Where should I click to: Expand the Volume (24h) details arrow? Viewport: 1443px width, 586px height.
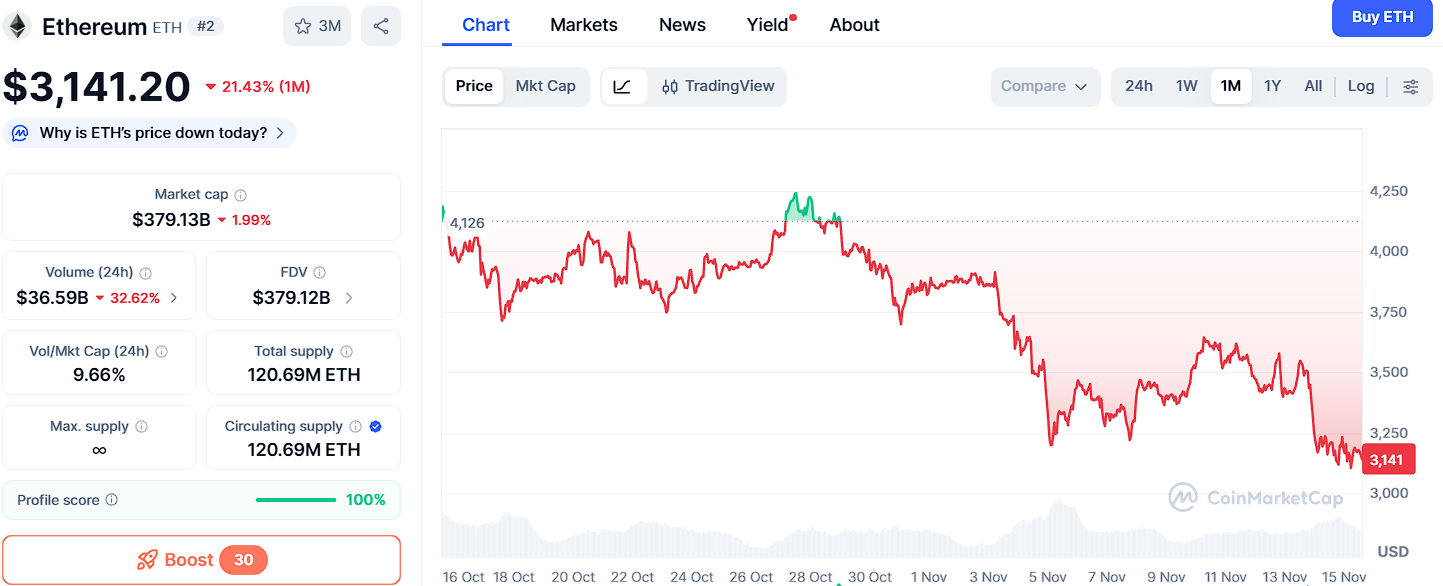[174, 298]
